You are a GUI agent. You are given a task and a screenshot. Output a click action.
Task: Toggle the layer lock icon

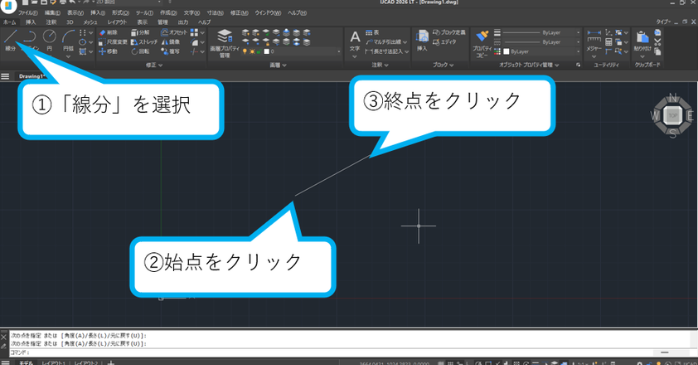click(x=259, y=52)
